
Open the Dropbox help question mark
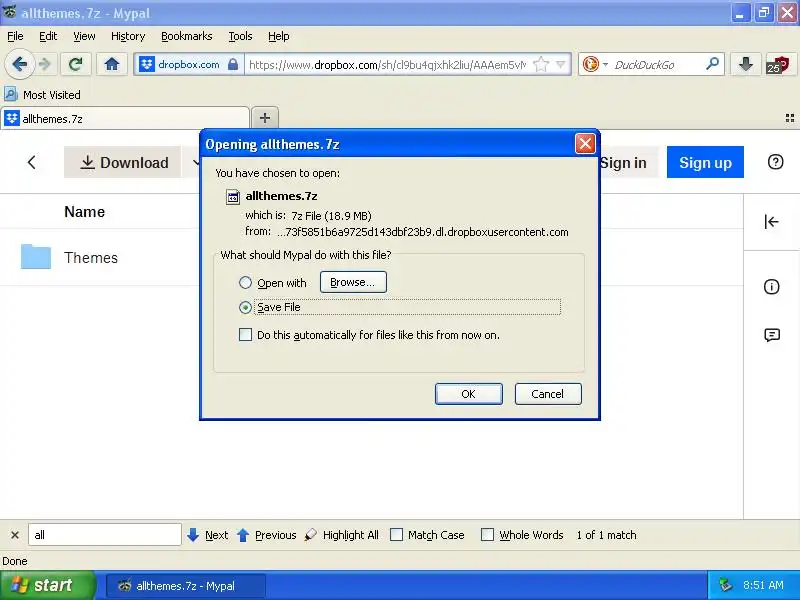coord(775,162)
